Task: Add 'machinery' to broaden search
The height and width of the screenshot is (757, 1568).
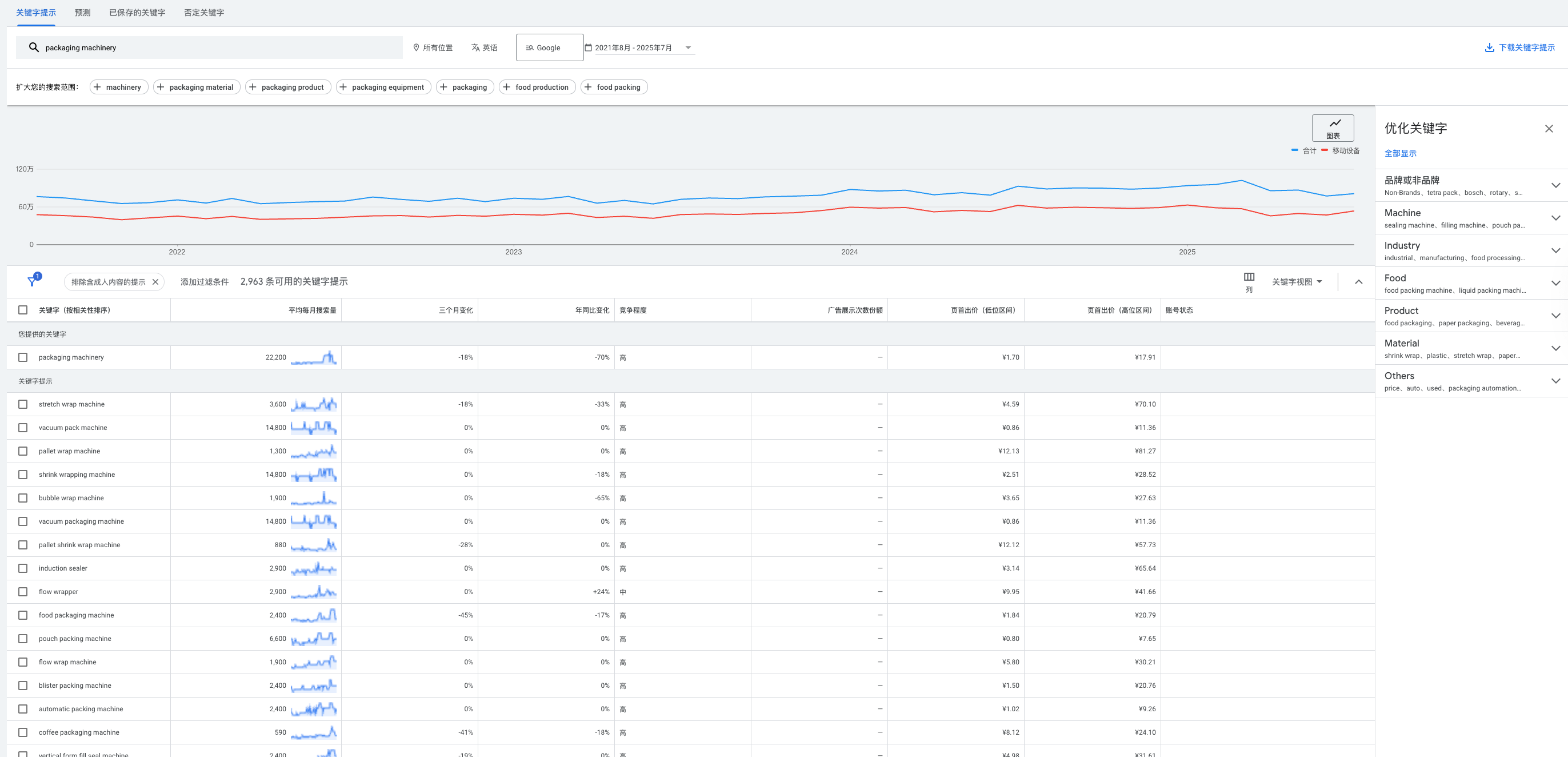Action: 119,87
